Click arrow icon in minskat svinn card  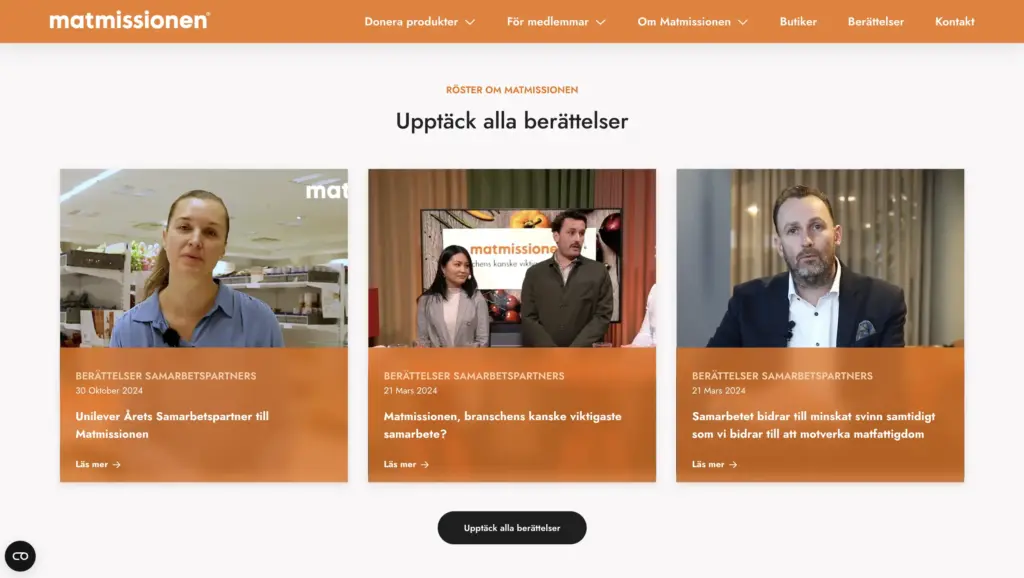733,464
